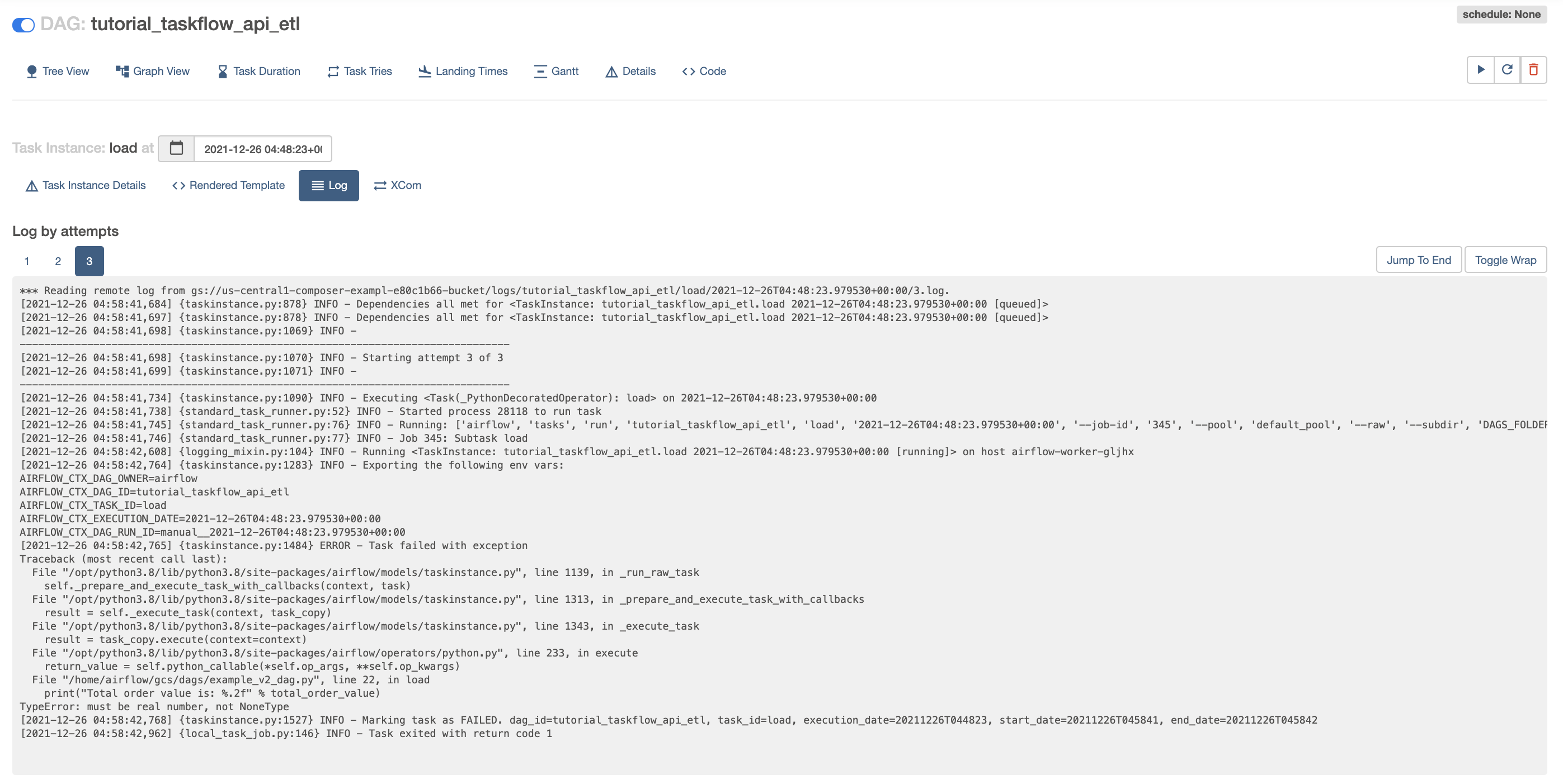View DAG source with the Code icon
1563x784 pixels.
click(x=688, y=71)
